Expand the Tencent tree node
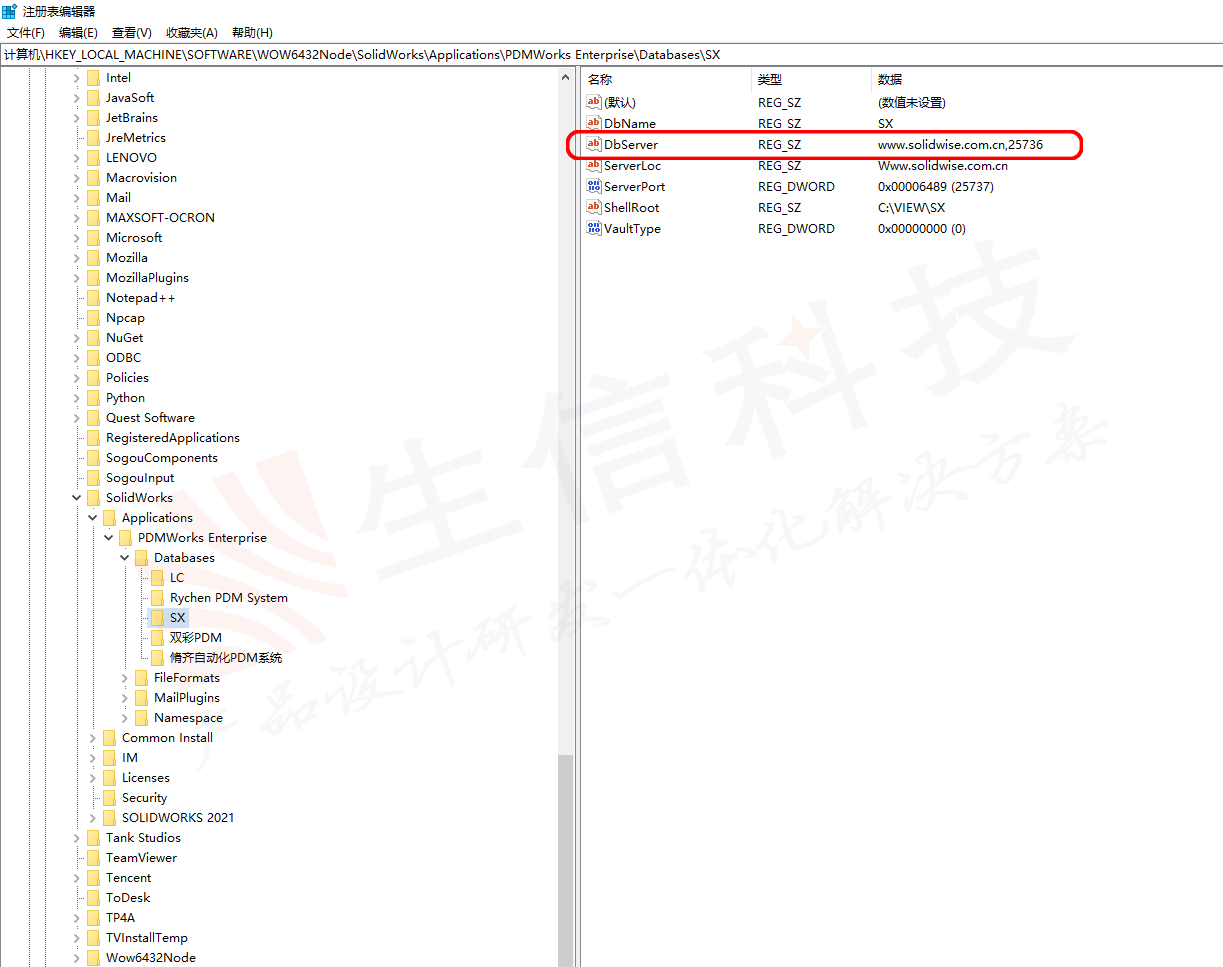The width and height of the screenshot is (1223, 967). pyautogui.click(x=77, y=878)
